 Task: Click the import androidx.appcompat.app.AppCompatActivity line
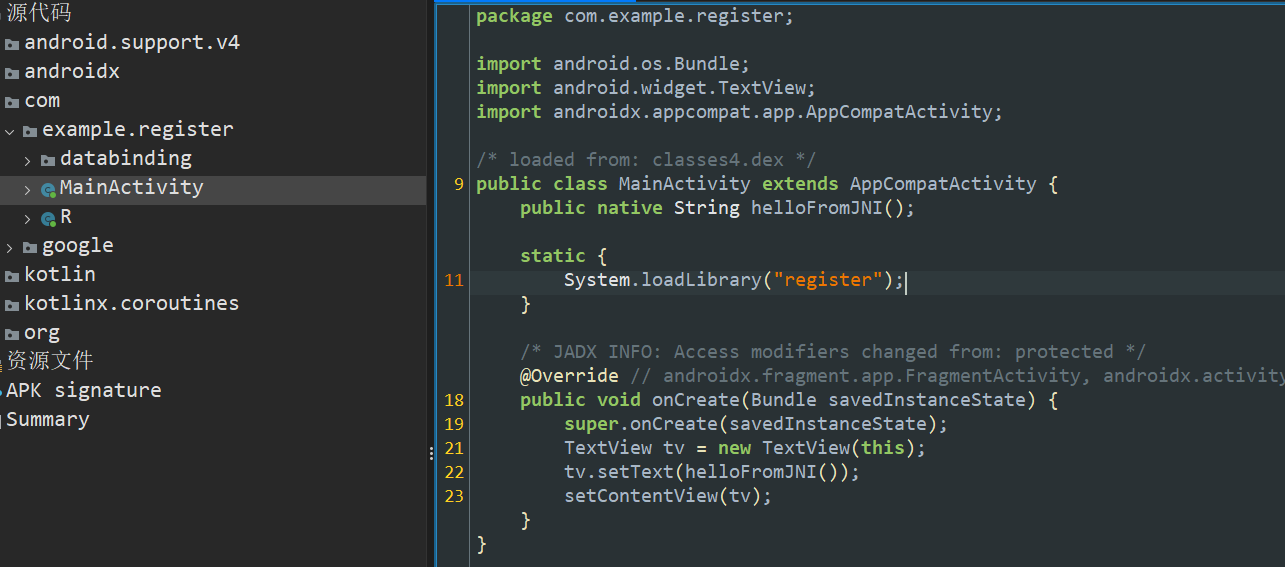point(739,112)
